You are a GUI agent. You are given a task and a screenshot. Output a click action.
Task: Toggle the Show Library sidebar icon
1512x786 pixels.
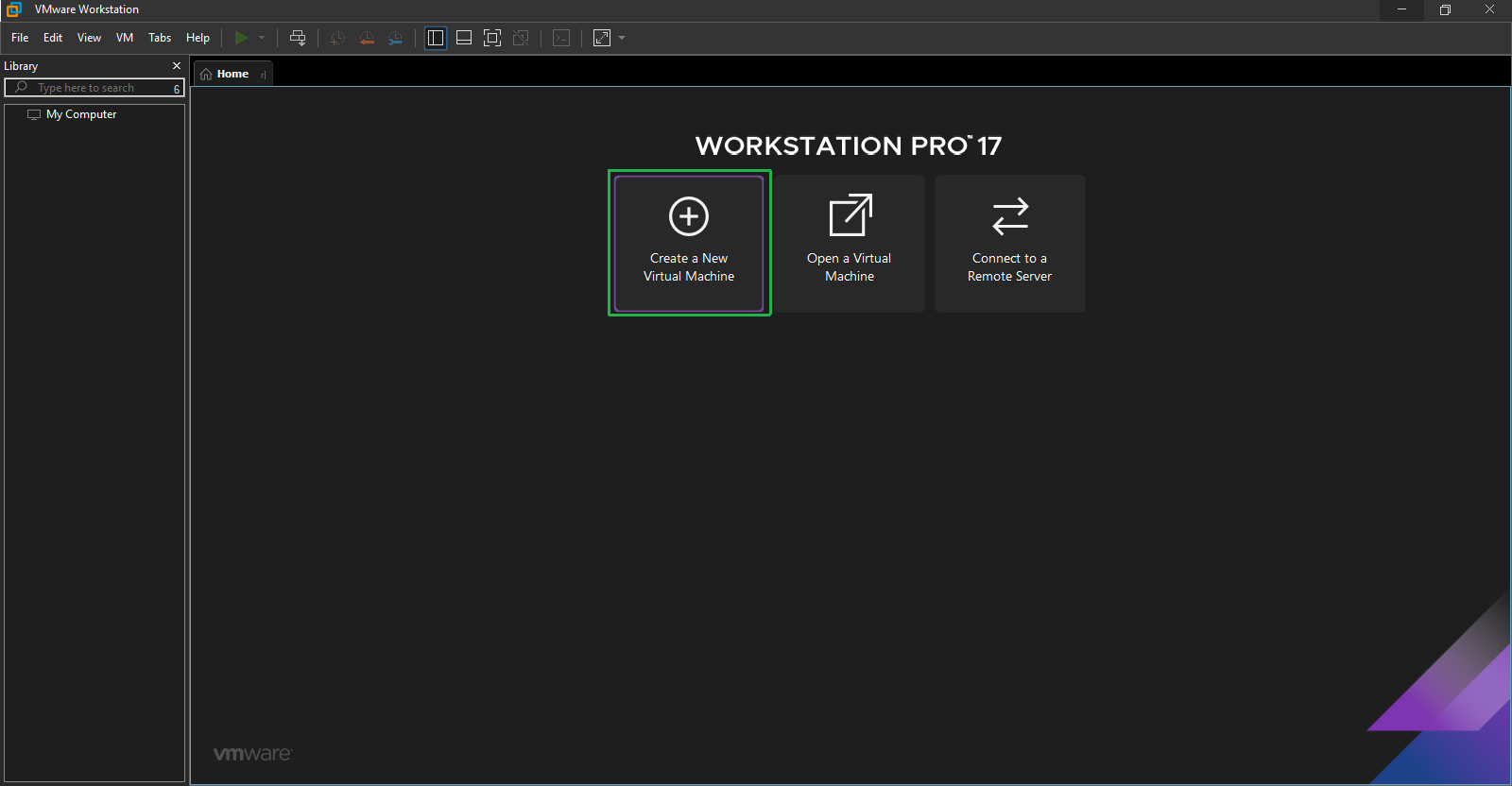(x=436, y=38)
